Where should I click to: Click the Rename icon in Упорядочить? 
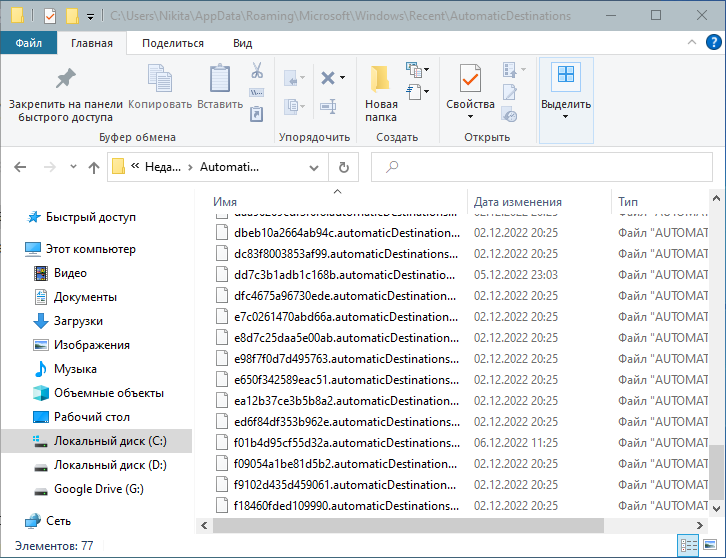pyautogui.click(x=328, y=107)
